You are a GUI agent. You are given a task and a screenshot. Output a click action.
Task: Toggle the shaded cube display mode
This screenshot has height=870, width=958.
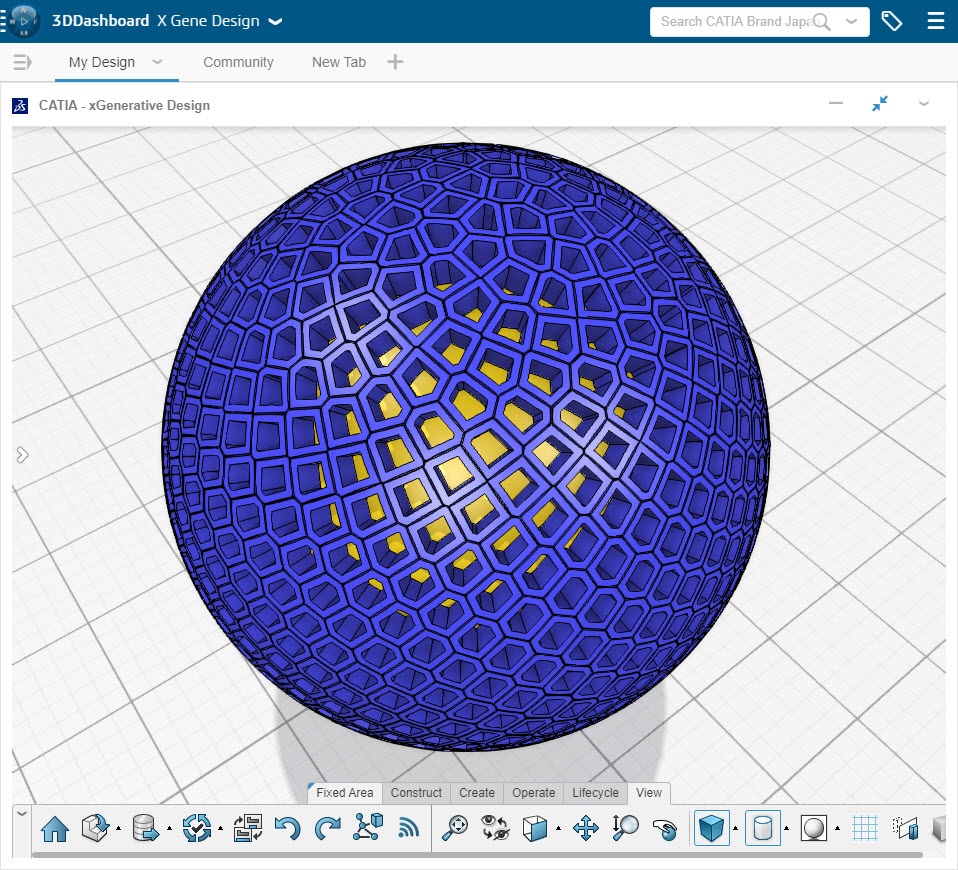[712, 828]
